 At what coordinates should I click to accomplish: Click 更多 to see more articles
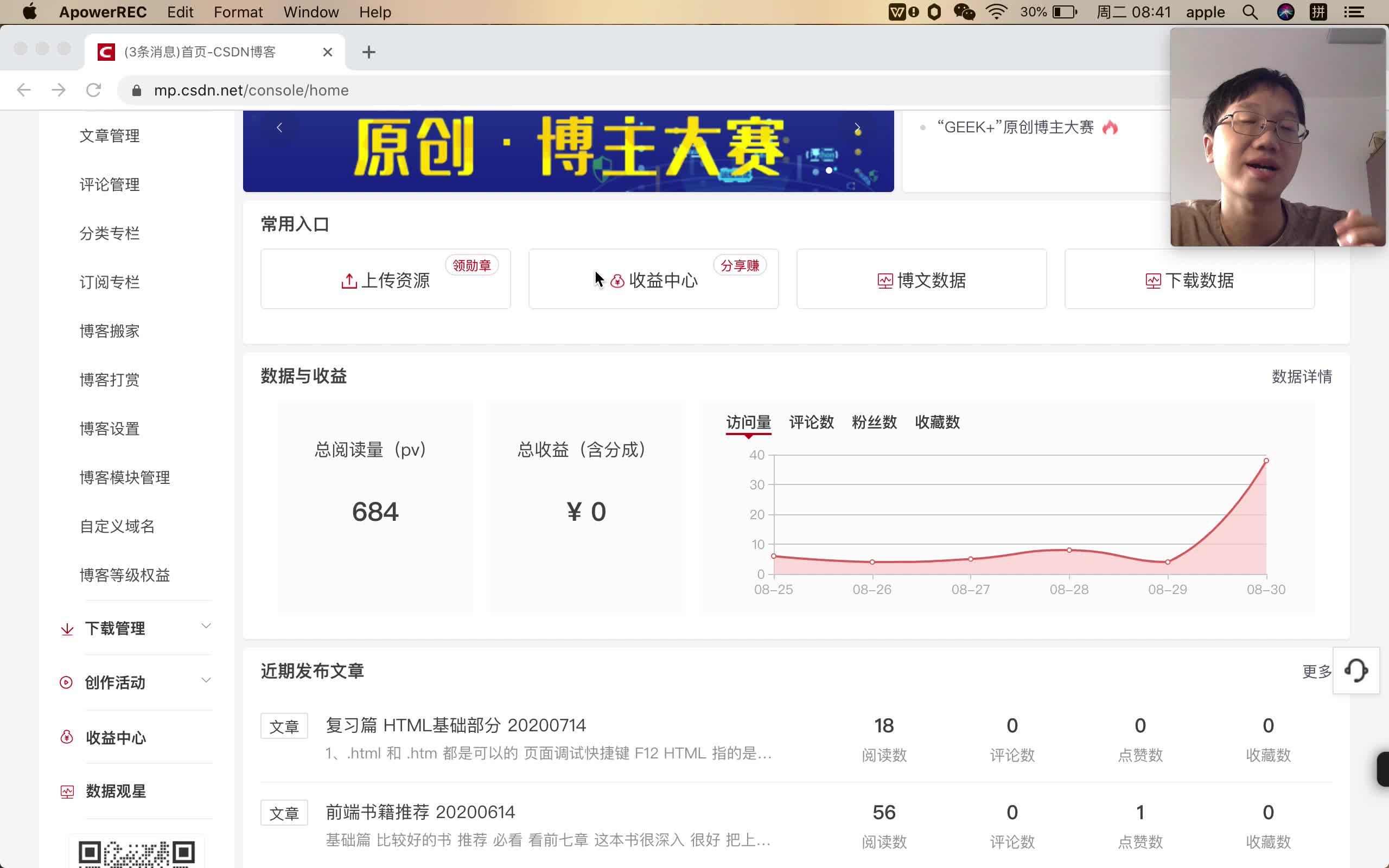(1316, 672)
